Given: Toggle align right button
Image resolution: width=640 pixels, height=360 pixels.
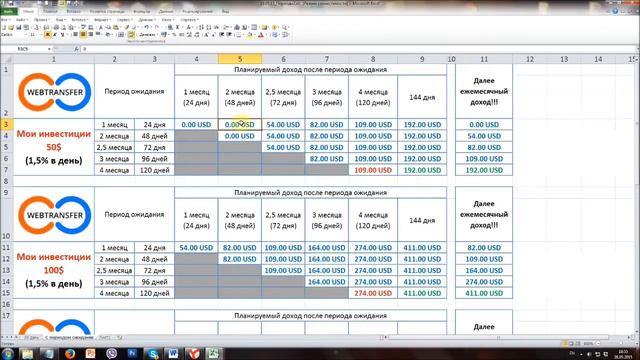Looking at the screenshot, I should 91,34.
